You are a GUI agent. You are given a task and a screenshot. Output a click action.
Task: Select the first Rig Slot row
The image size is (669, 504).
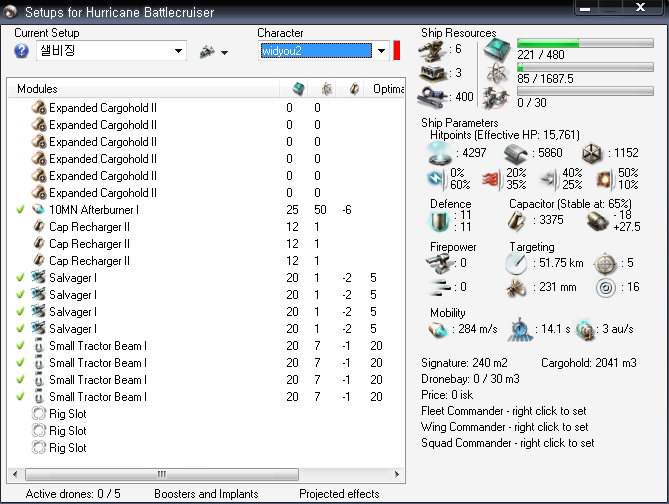[x=206, y=414]
